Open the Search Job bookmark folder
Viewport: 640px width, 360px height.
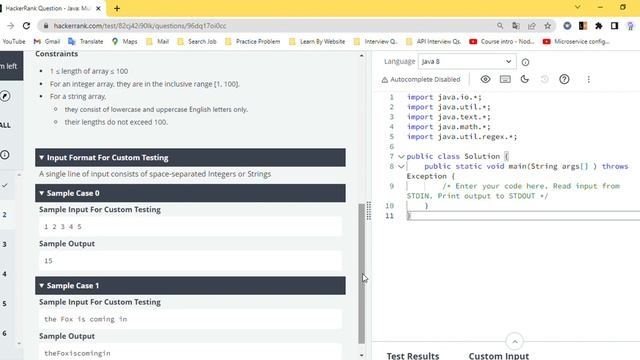click(x=197, y=41)
